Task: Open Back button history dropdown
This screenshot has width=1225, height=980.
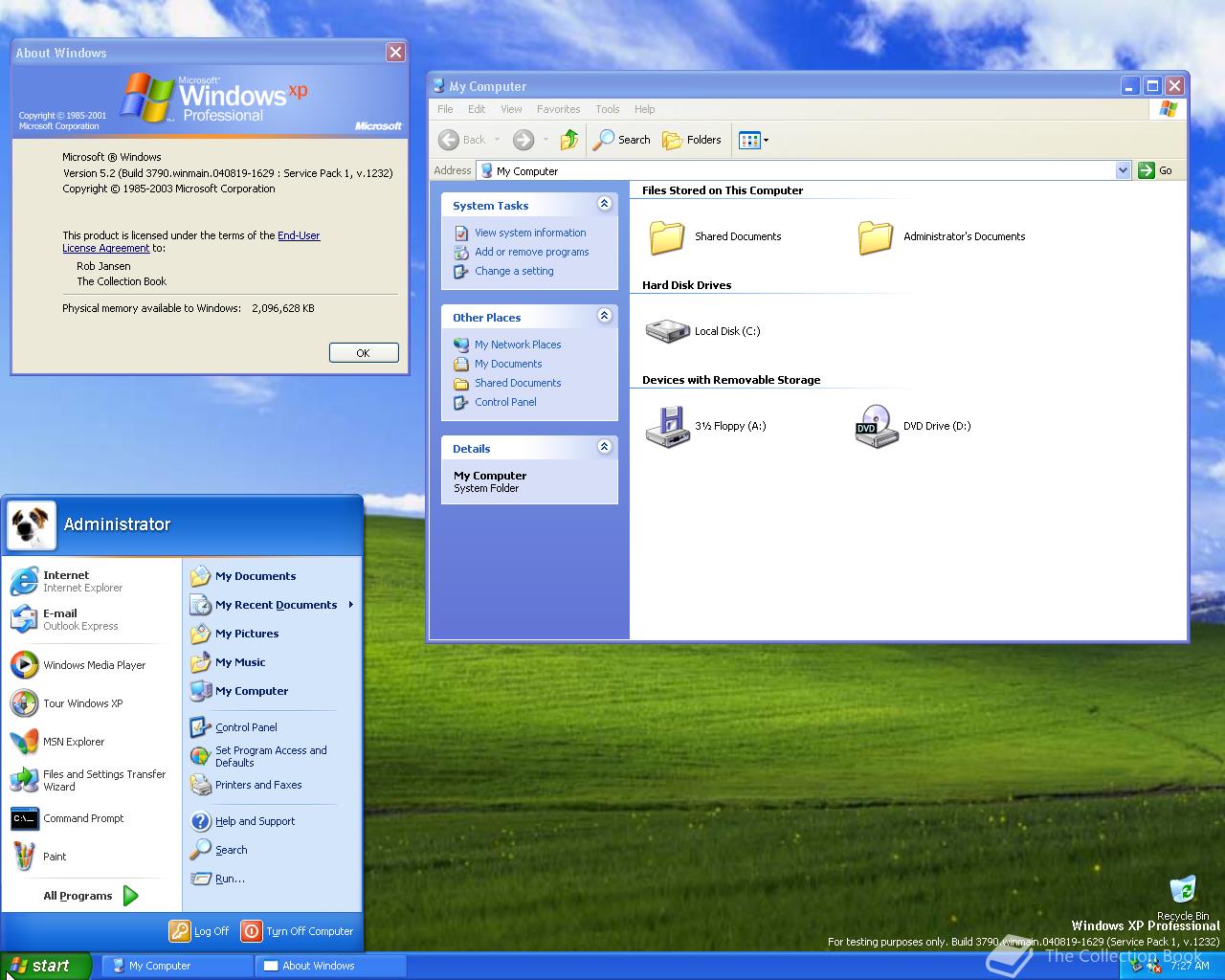Action: pyautogui.click(x=498, y=140)
